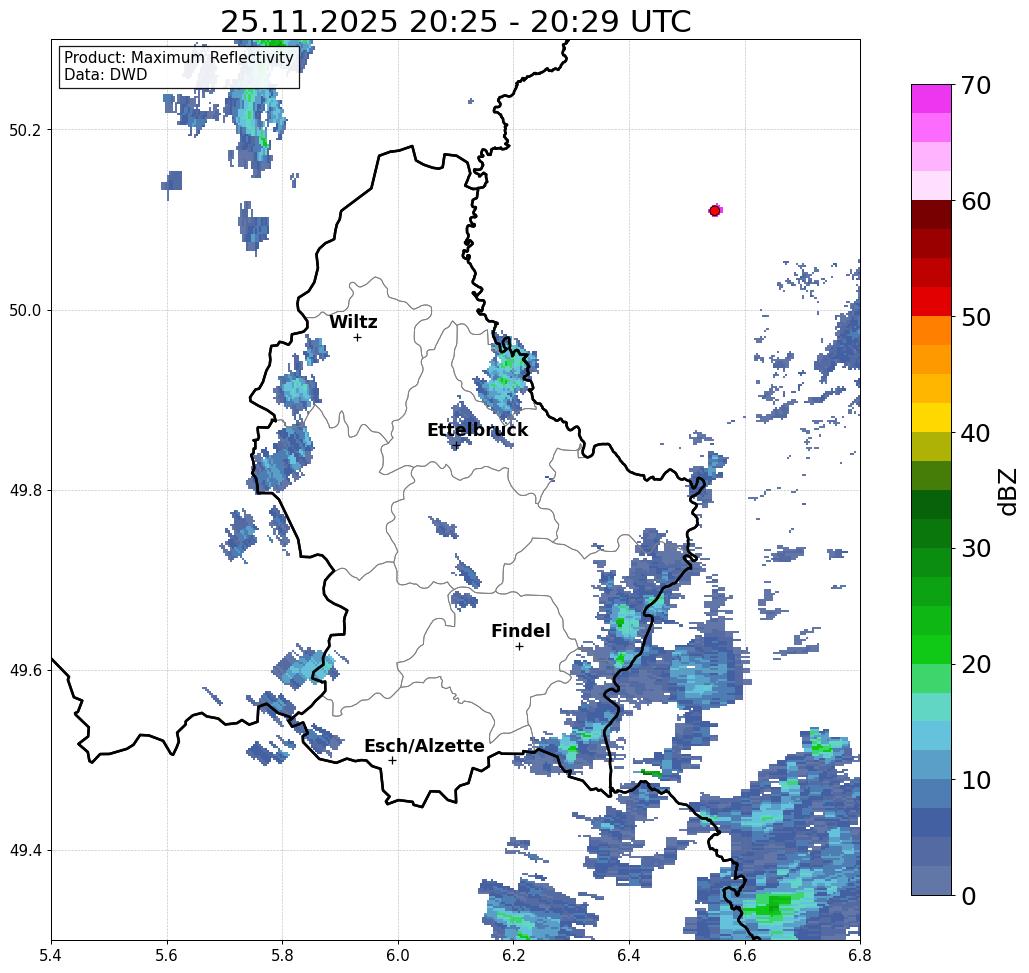Click the latitude tick label 49.6
Image resolution: width=1029 pixels, height=973 pixels.
(x=24, y=671)
